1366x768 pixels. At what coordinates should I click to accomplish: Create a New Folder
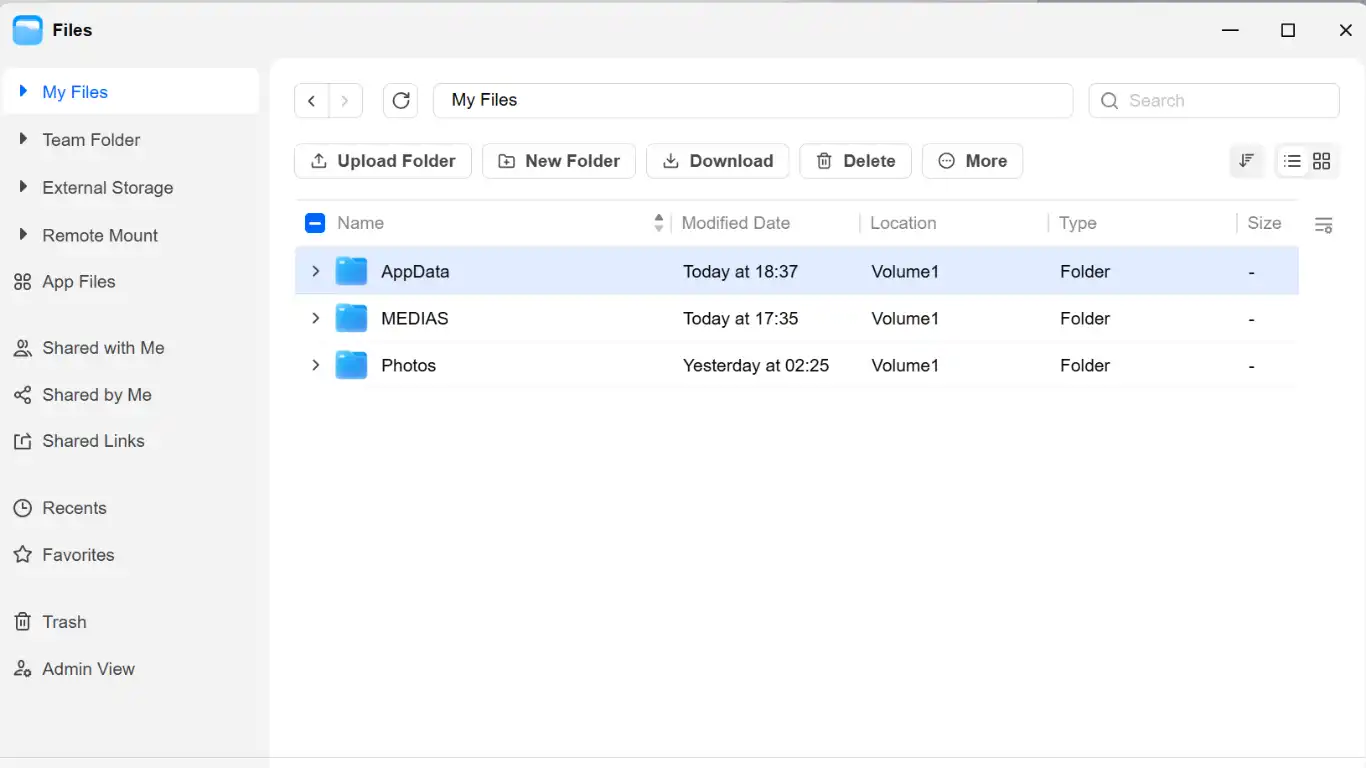(x=559, y=161)
